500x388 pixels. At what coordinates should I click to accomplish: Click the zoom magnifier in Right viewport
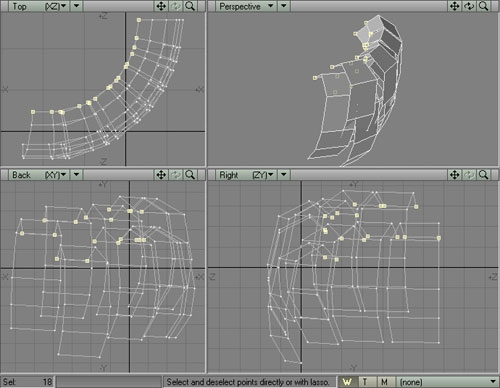tap(483, 175)
